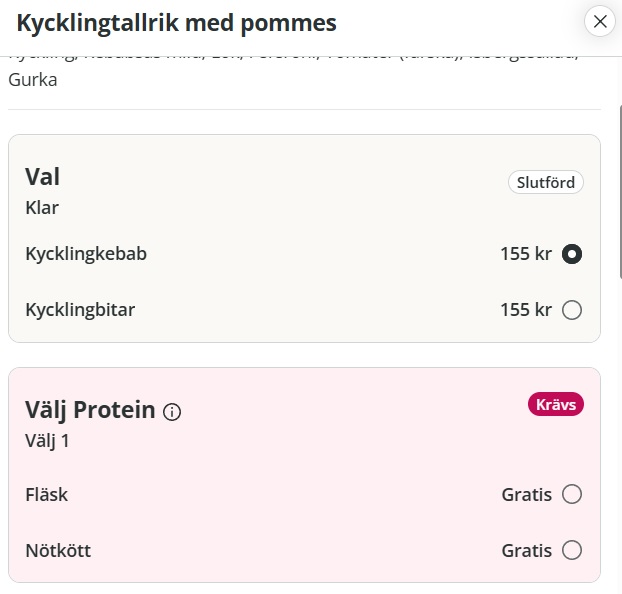The width and height of the screenshot is (622, 594).
Task: Choose the Kycklingbitar radio button
Action: click(x=572, y=310)
